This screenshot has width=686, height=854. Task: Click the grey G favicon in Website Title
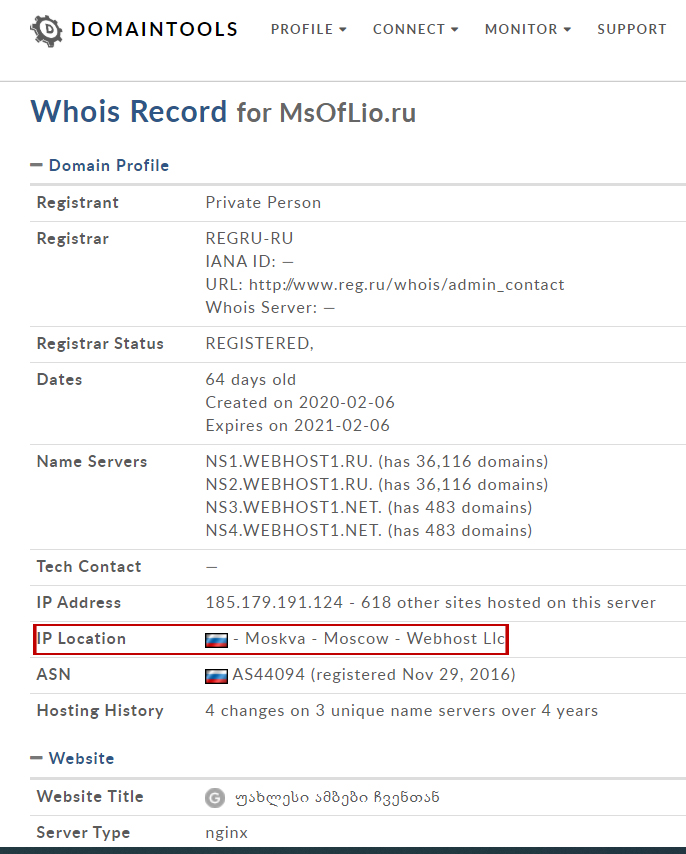tap(215, 798)
